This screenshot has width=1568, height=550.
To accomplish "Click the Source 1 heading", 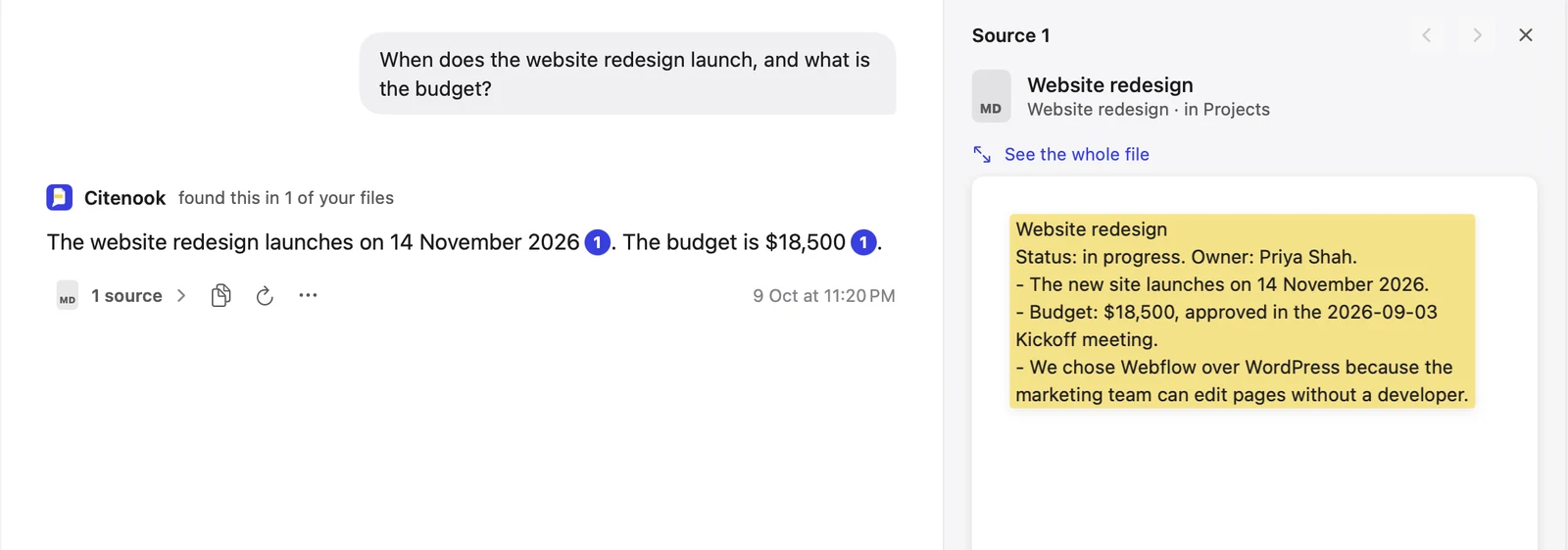I will click(1011, 35).
